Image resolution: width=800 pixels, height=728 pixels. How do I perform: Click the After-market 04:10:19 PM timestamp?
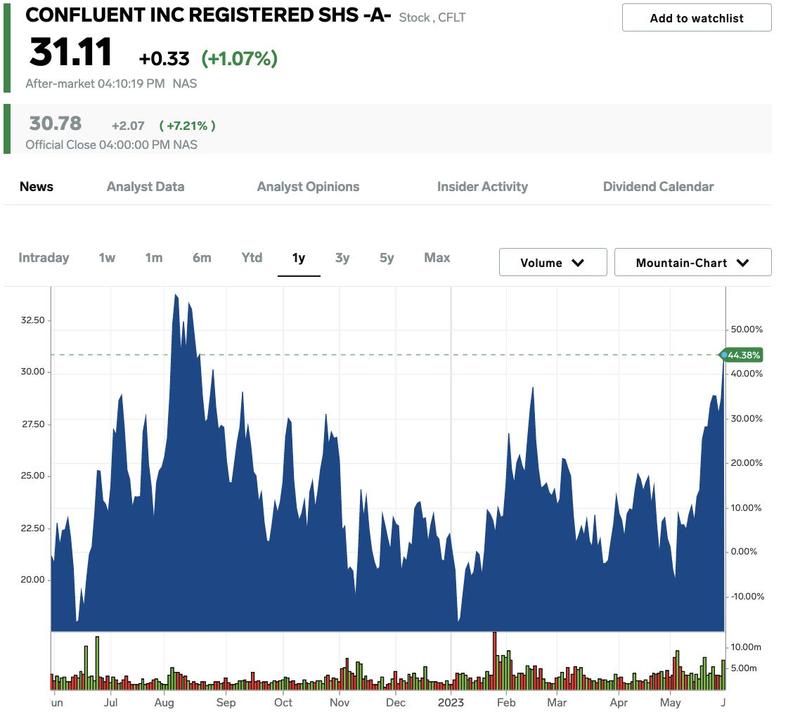[95, 84]
